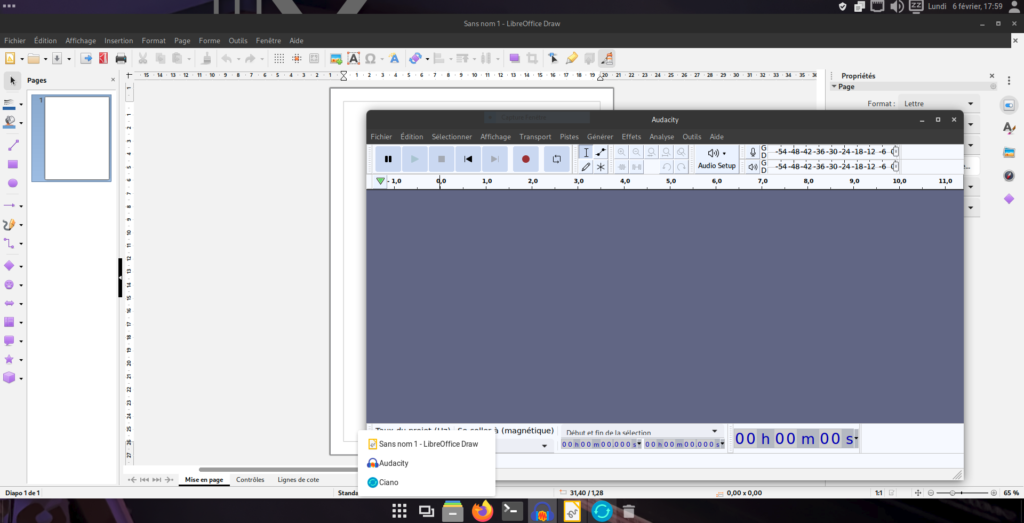Click the Skip to Start button
Screen dimensions: 1024x523
pyautogui.click(x=467, y=159)
